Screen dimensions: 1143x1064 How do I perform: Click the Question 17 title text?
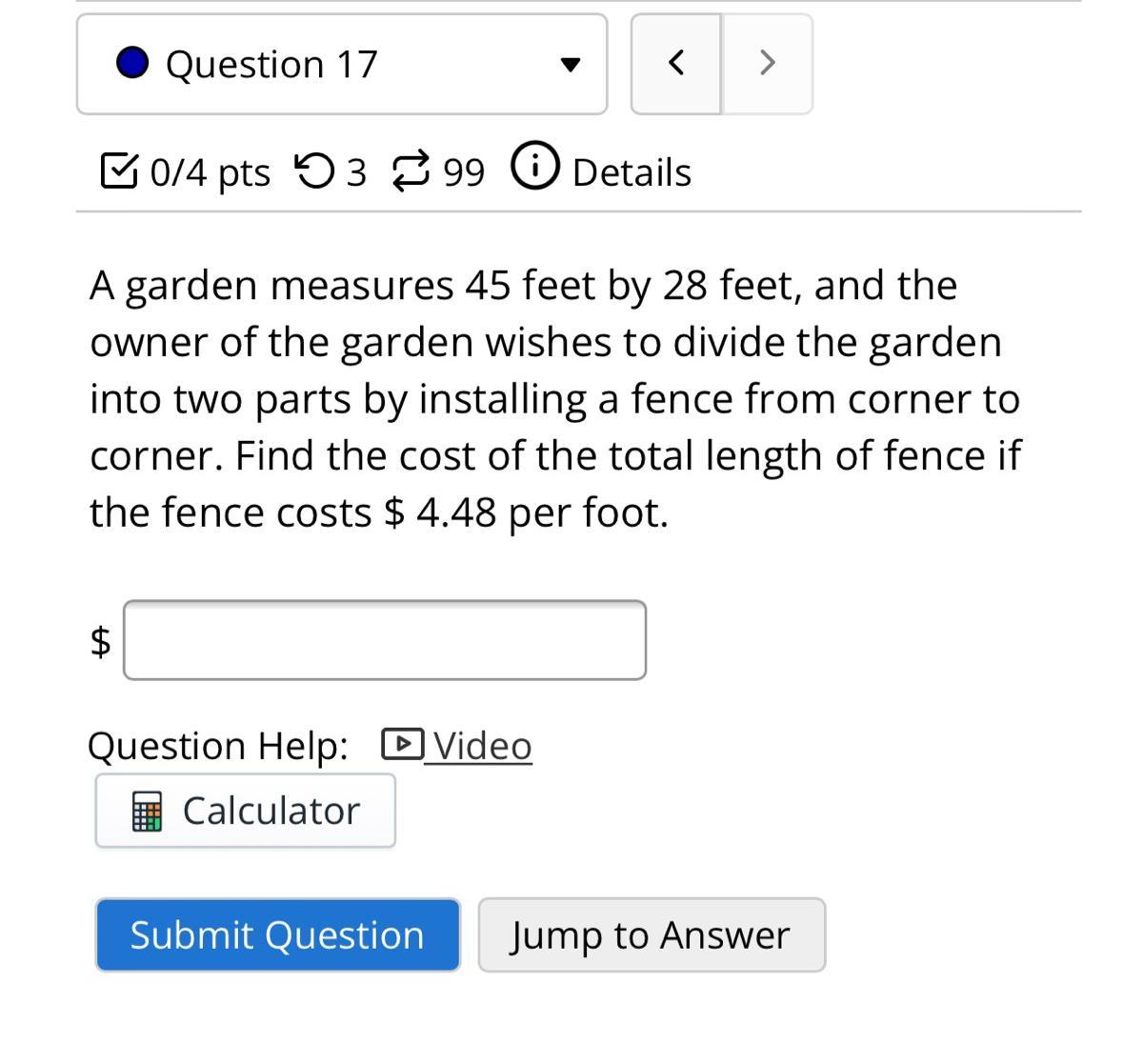271,65
